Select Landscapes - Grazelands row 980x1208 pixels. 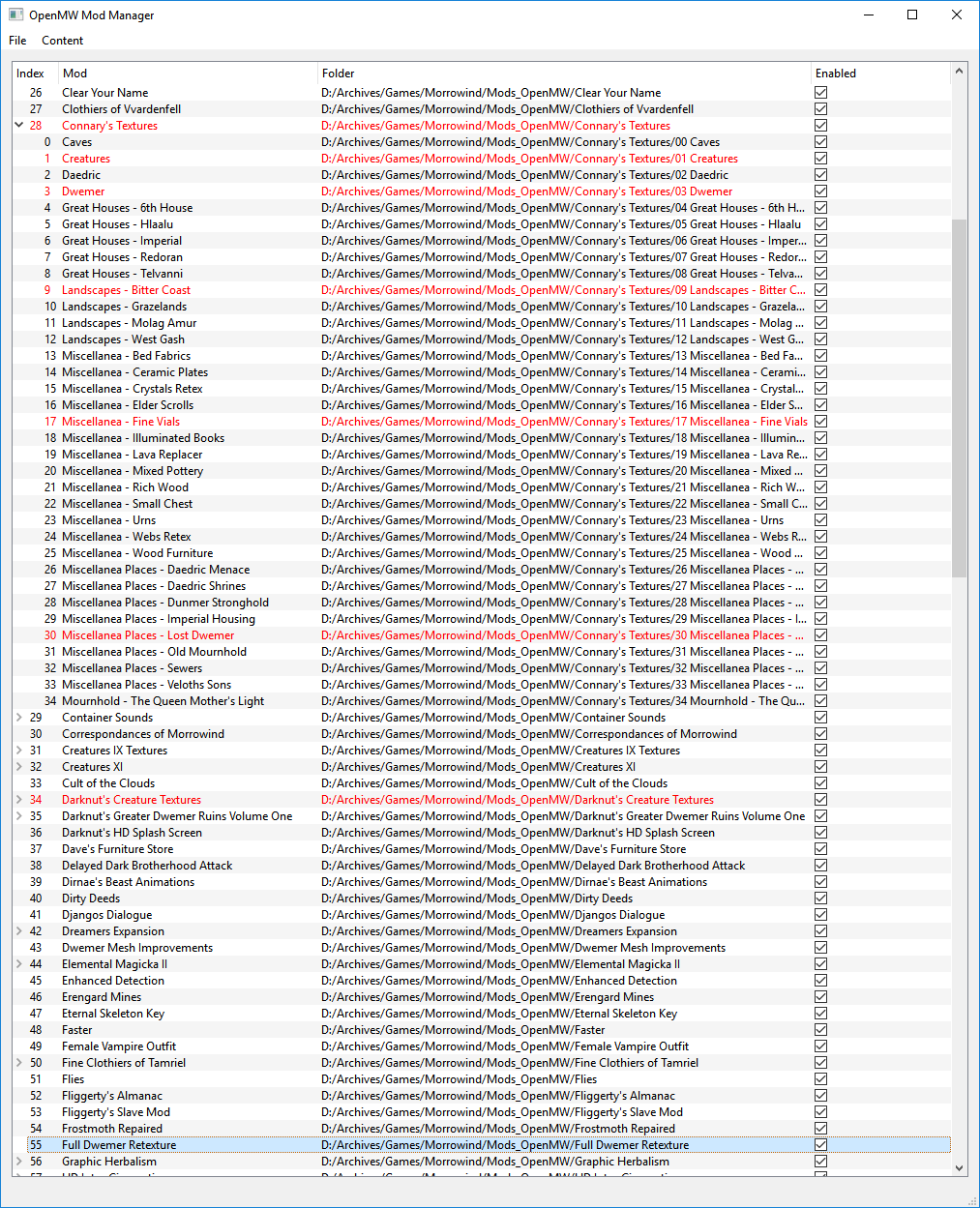coord(482,307)
